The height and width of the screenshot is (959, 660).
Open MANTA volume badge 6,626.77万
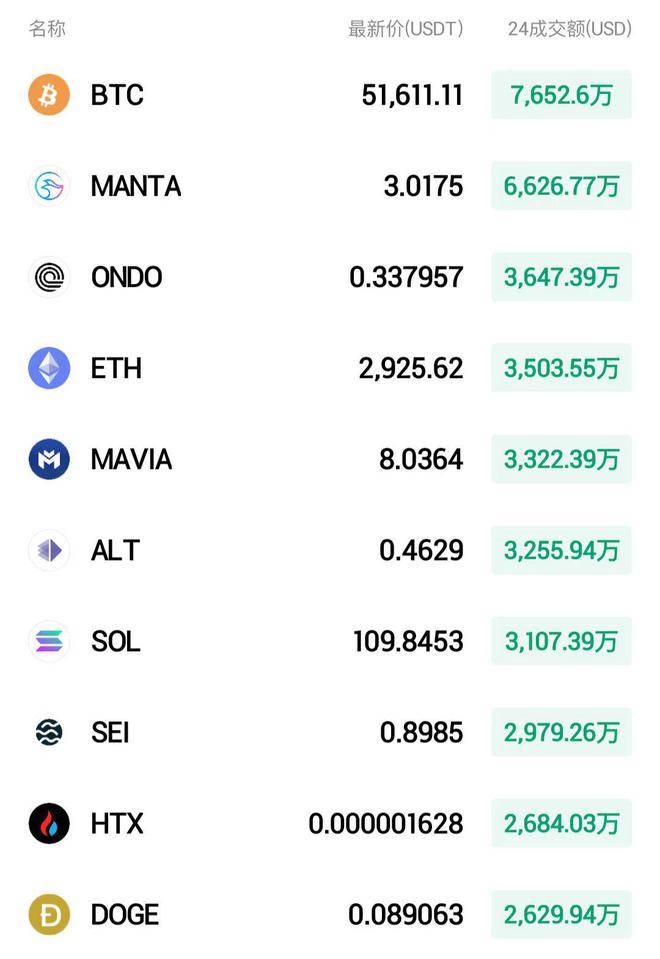[562, 186]
